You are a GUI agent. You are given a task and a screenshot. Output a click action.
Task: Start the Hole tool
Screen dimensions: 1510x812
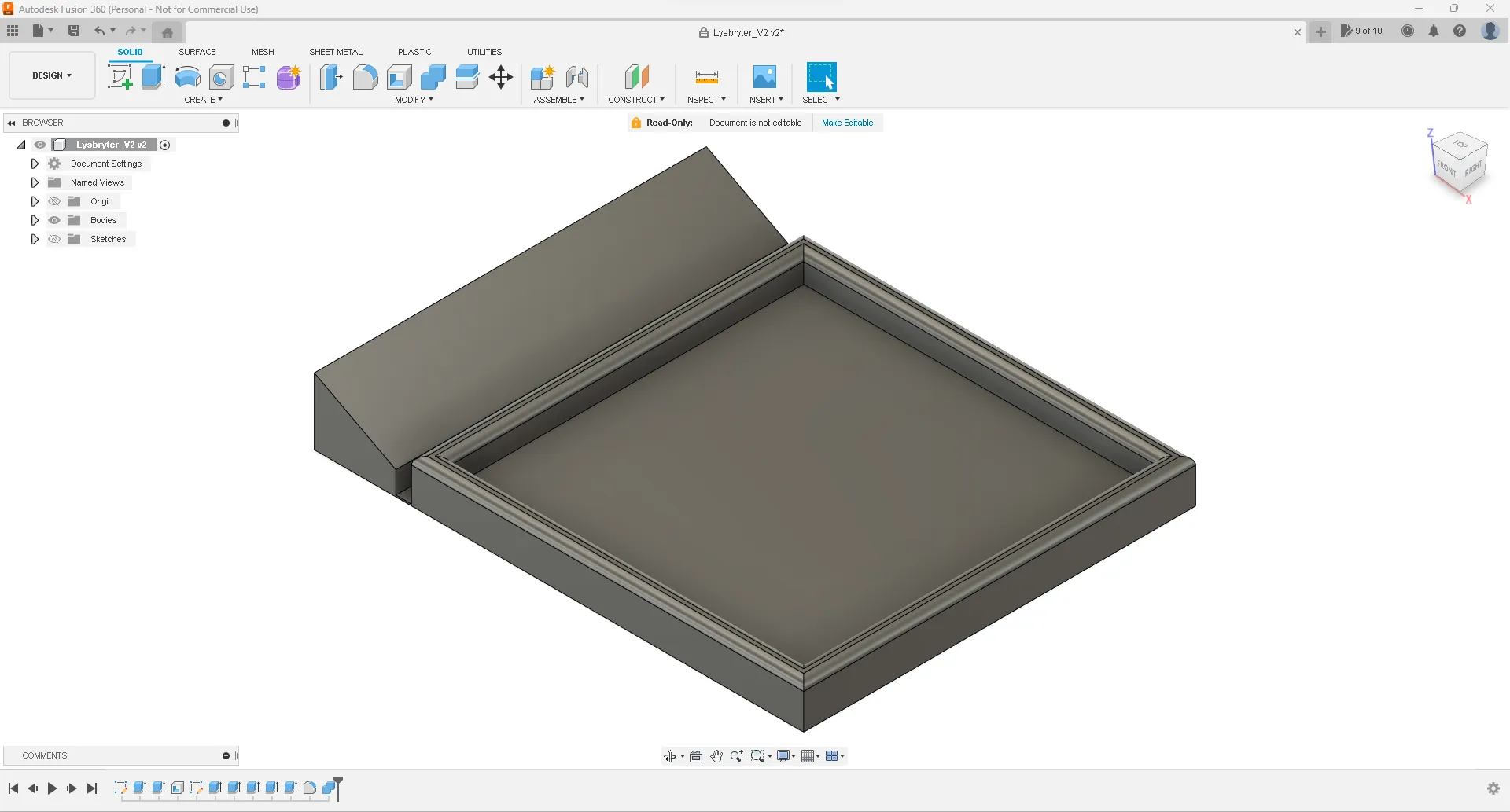222,77
